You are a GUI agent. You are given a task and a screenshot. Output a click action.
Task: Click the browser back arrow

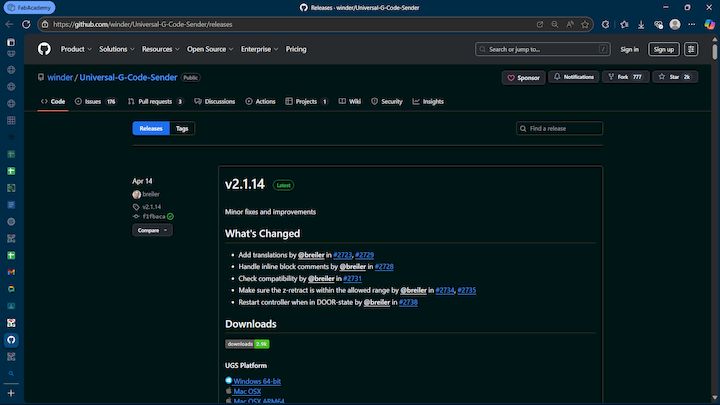tap(9, 24)
